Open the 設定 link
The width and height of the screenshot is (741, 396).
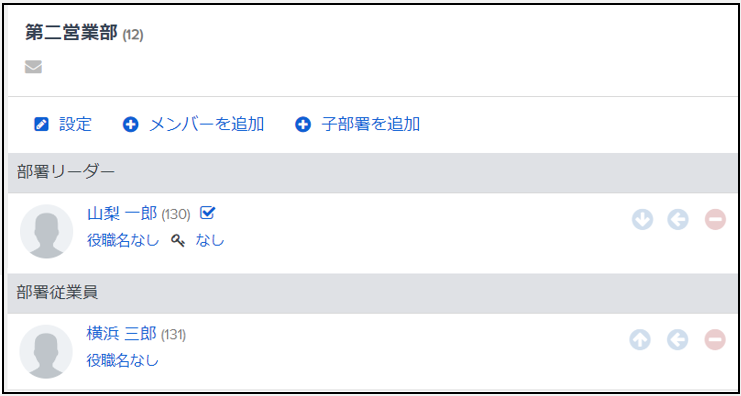point(75,124)
